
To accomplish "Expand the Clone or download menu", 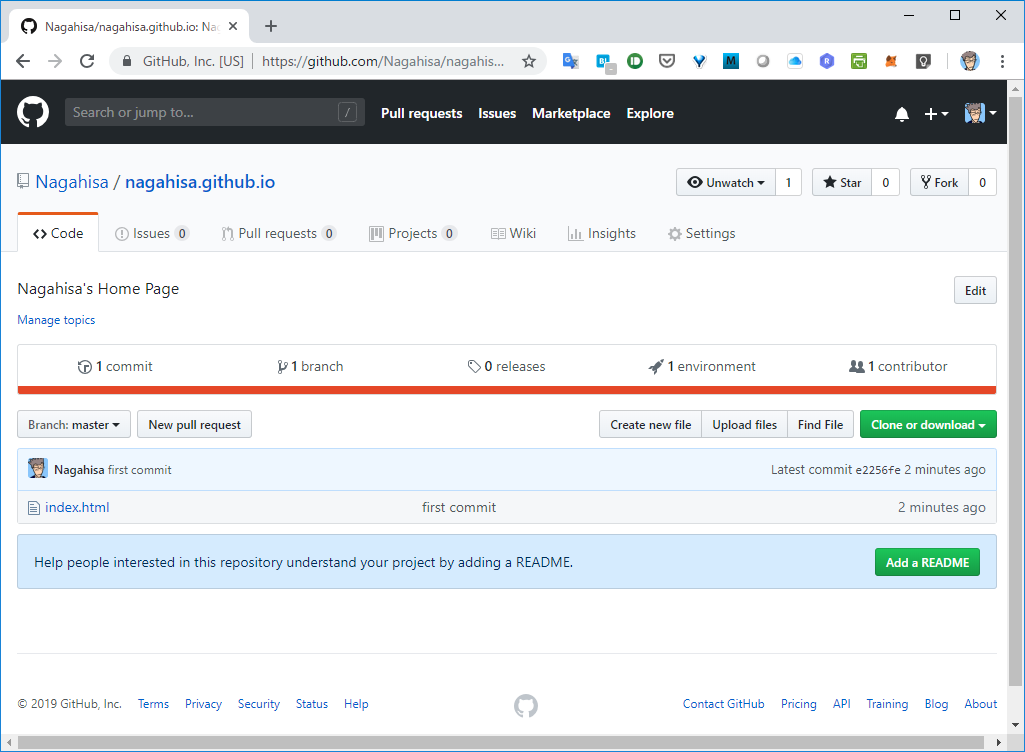I will [x=928, y=424].
